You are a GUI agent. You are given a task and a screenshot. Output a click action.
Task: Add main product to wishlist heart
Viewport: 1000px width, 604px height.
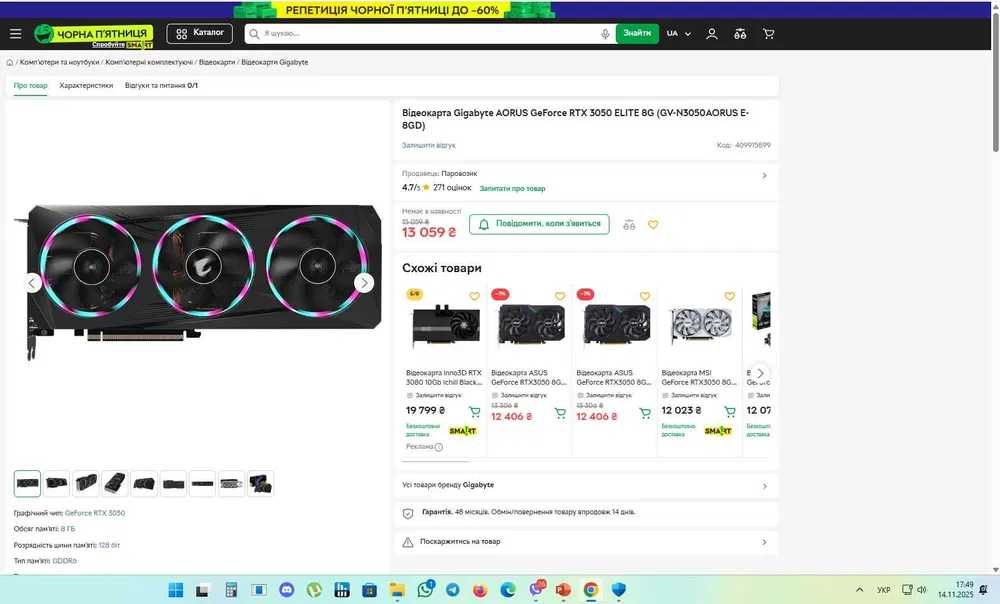pos(653,225)
